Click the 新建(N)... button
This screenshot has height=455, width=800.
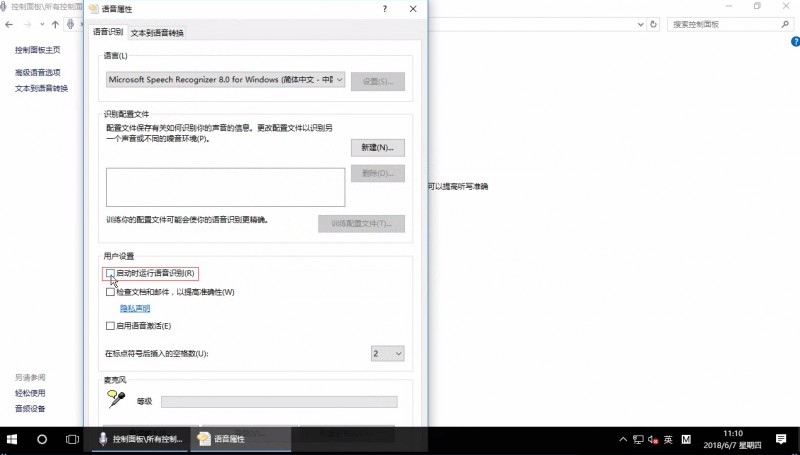[x=378, y=148]
